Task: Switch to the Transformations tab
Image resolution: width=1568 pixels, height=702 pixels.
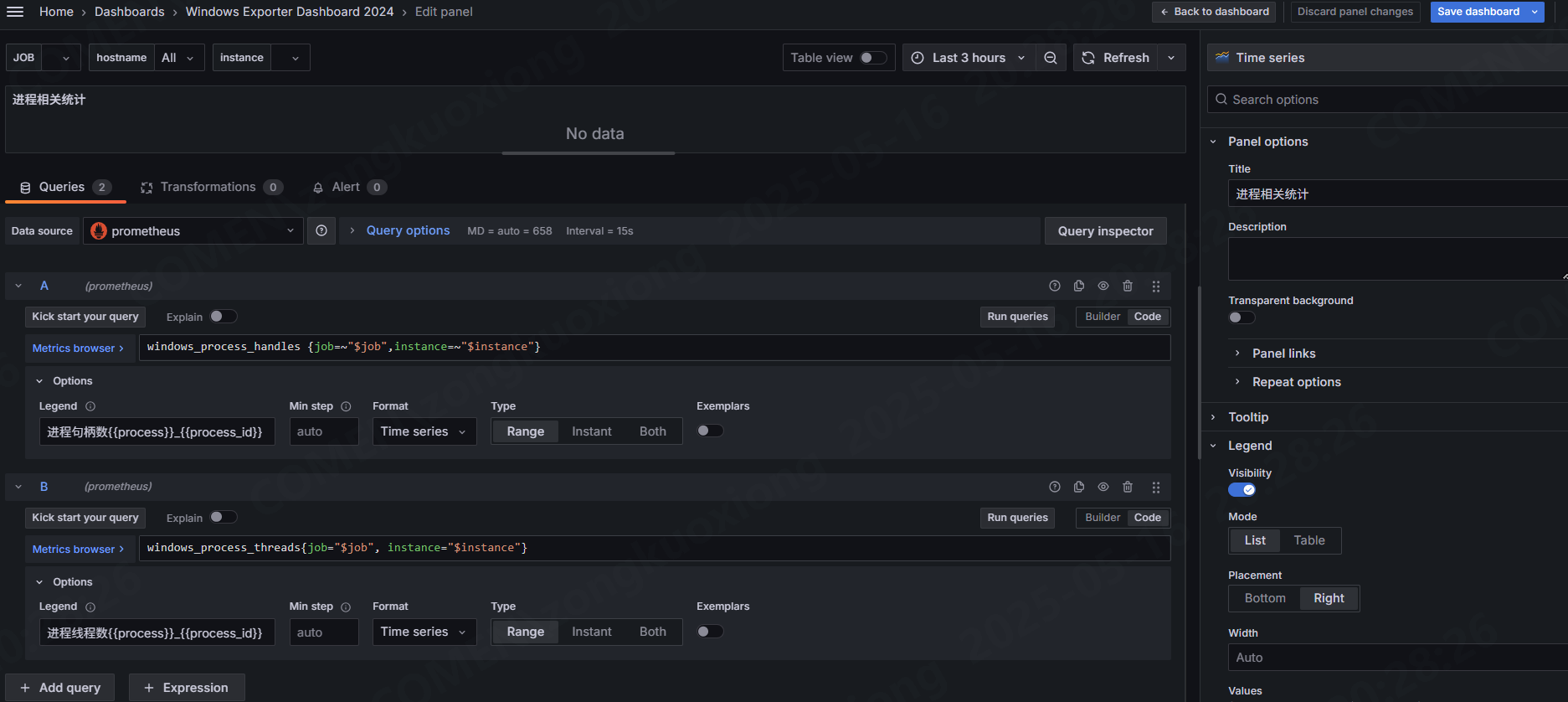Action: pyautogui.click(x=212, y=187)
